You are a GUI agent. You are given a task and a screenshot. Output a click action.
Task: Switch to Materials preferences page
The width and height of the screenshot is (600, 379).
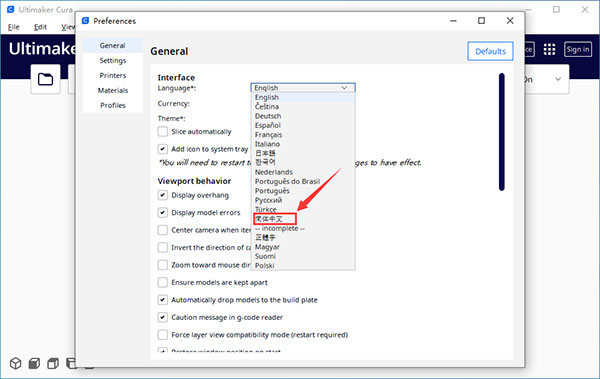(112, 90)
